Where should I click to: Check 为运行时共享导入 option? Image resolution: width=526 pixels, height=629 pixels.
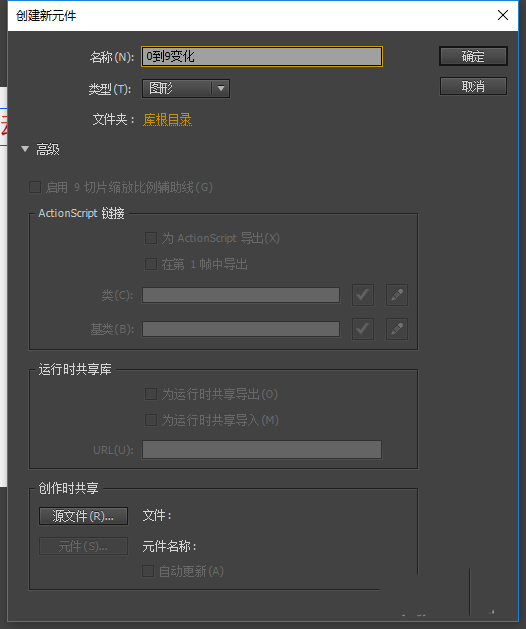tap(151, 420)
